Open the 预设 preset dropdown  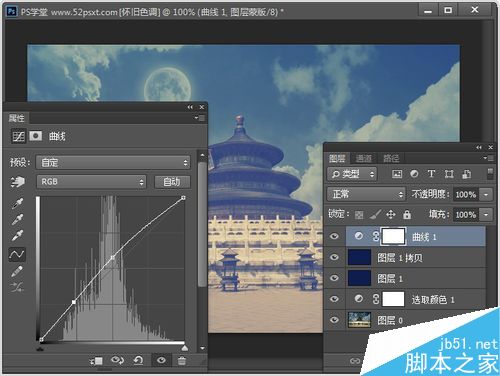click(x=113, y=163)
